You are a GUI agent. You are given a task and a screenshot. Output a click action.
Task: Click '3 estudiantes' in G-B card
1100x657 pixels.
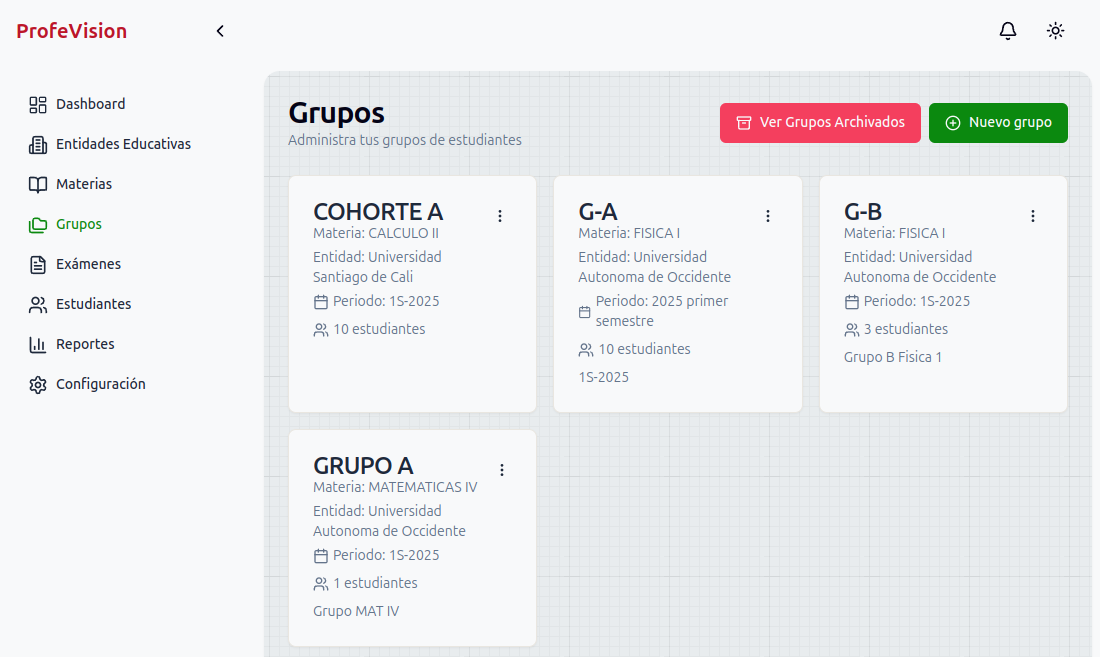pos(906,329)
